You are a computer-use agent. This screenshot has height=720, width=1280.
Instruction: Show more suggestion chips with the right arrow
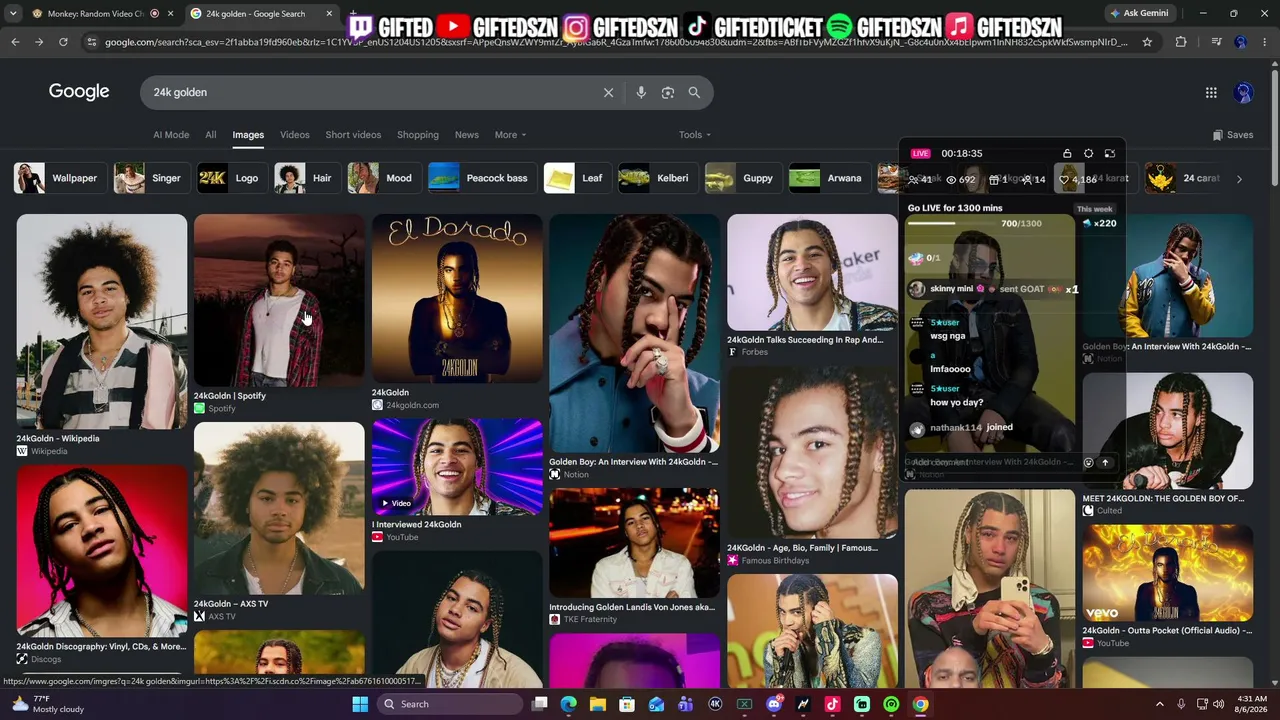point(1239,179)
